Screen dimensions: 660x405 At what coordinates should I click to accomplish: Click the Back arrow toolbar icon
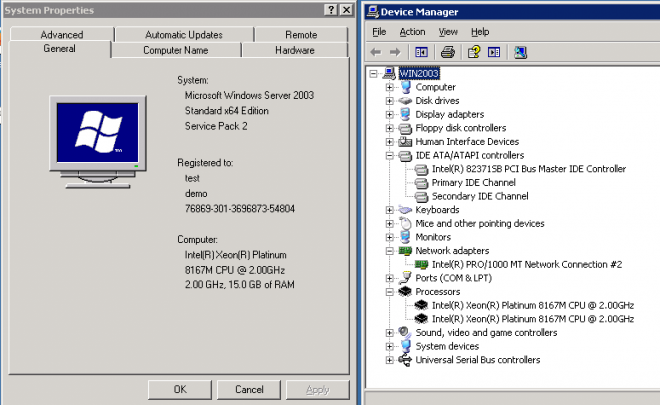pyautogui.click(x=375, y=52)
